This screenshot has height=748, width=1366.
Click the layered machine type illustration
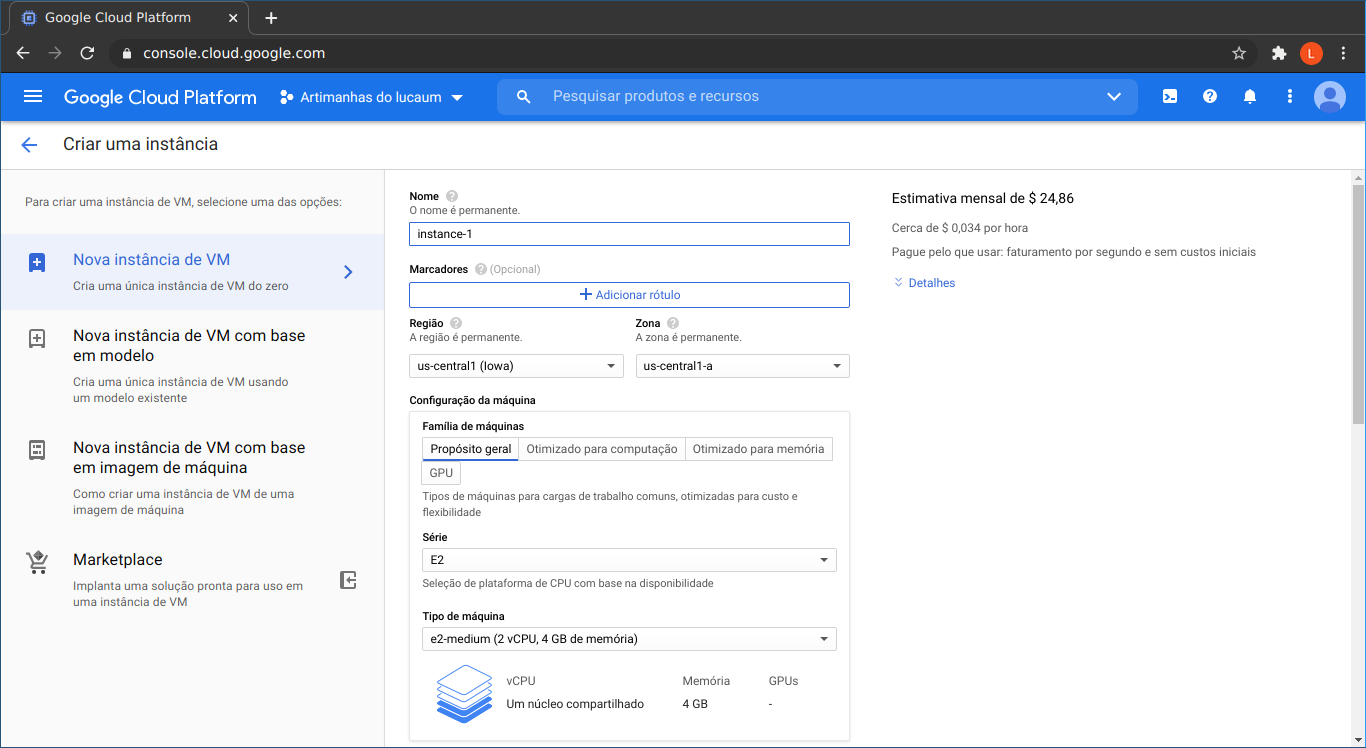pyautogui.click(x=465, y=693)
